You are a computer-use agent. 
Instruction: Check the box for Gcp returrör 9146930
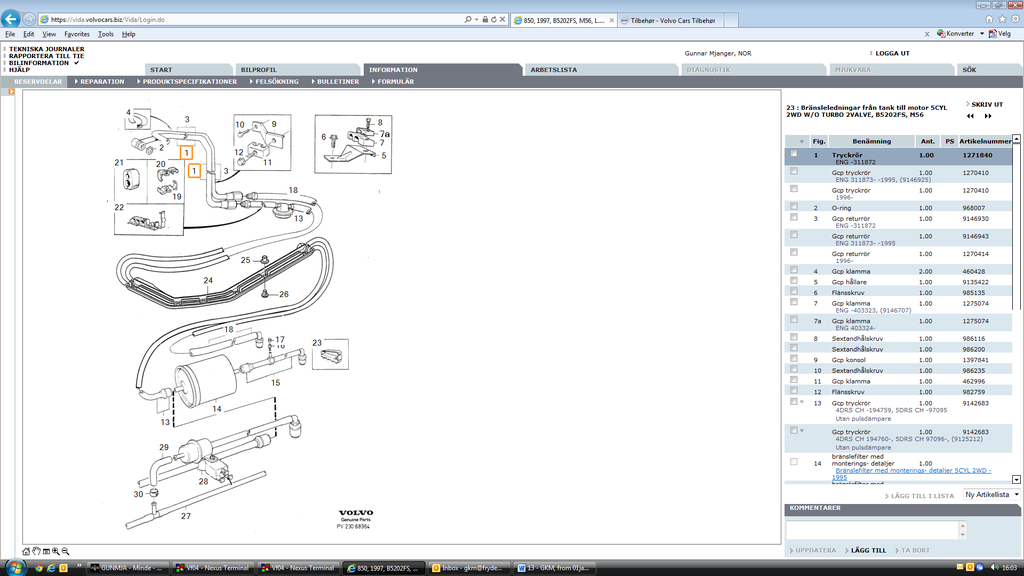click(793, 217)
